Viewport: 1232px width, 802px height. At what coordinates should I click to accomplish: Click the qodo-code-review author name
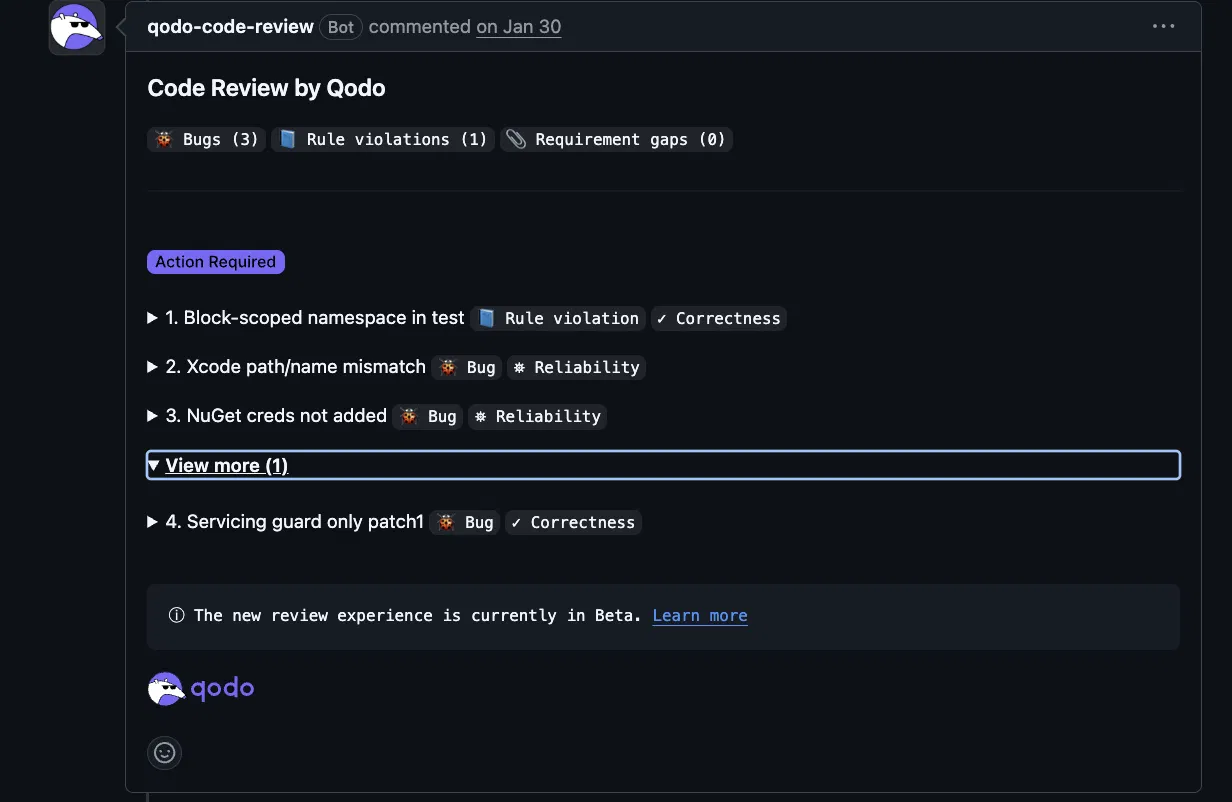(231, 27)
